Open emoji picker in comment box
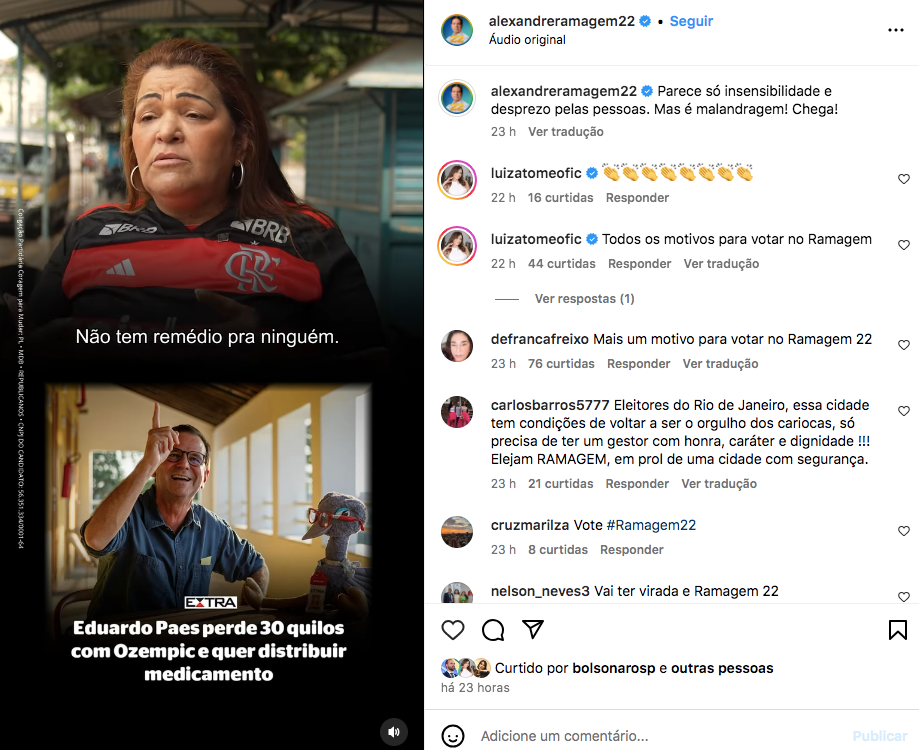The width and height of the screenshot is (919, 750). tap(452, 736)
